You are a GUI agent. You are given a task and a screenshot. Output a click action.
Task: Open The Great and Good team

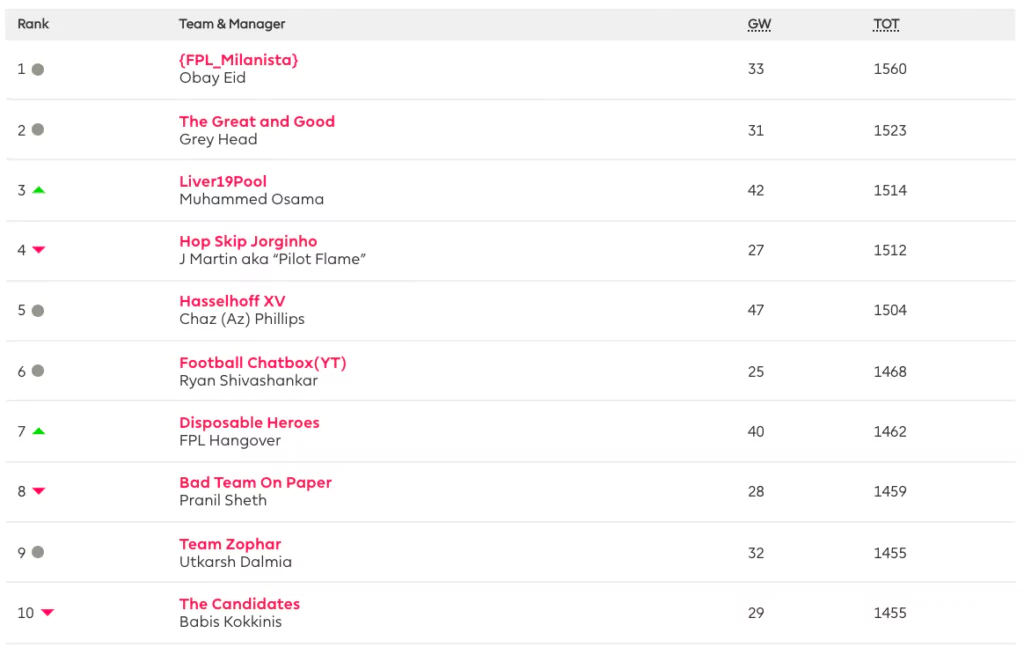click(257, 121)
